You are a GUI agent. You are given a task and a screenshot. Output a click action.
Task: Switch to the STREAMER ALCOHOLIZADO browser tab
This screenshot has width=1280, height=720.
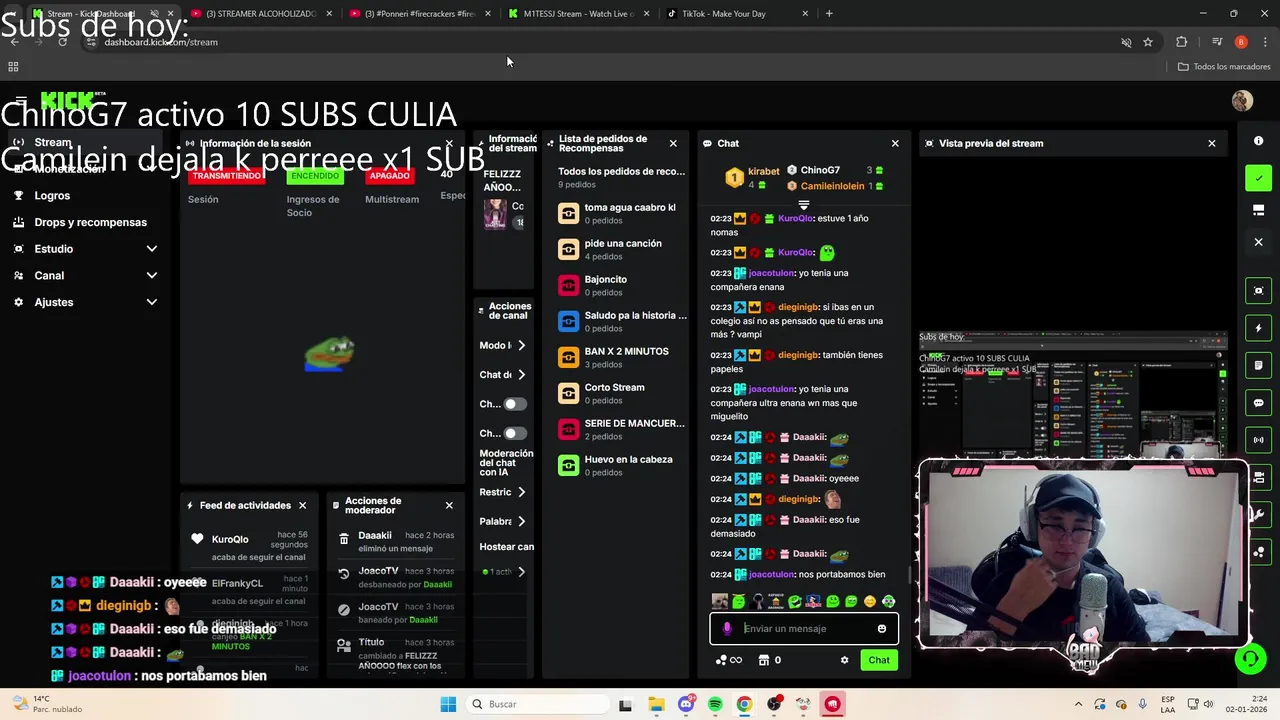click(260, 14)
